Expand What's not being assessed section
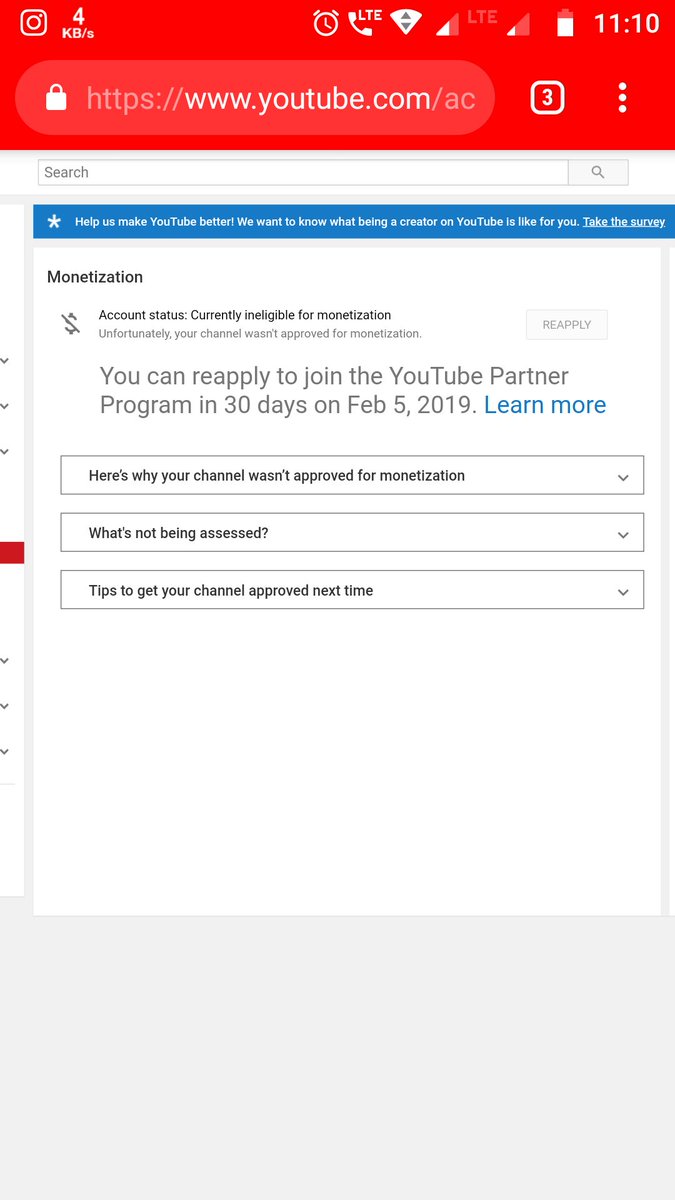 [x=352, y=533]
